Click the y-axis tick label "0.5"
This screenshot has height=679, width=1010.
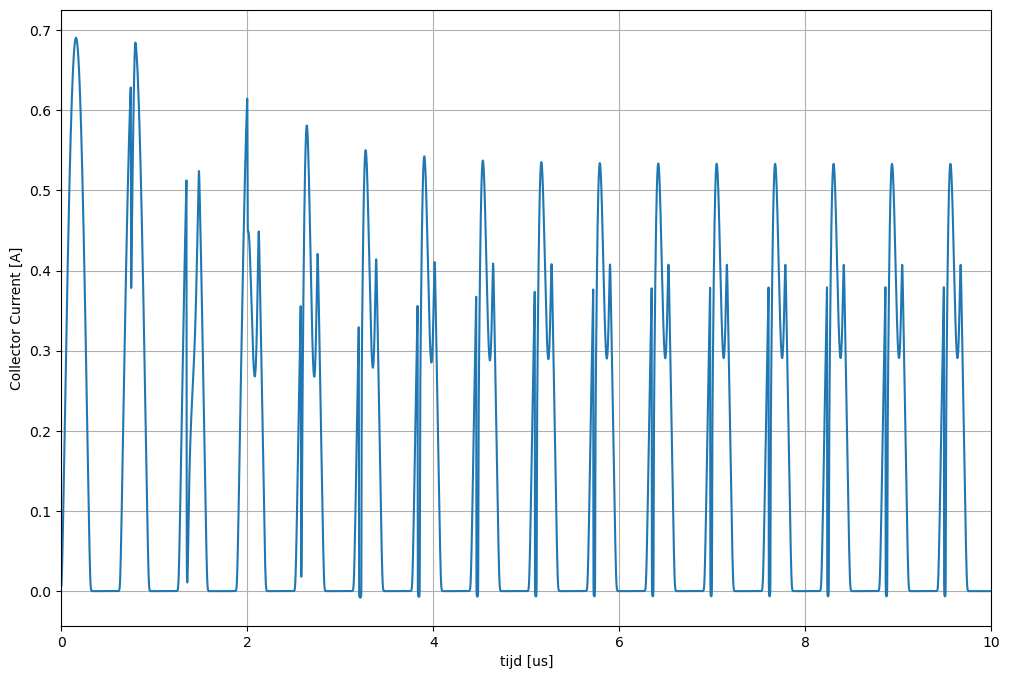(40, 191)
